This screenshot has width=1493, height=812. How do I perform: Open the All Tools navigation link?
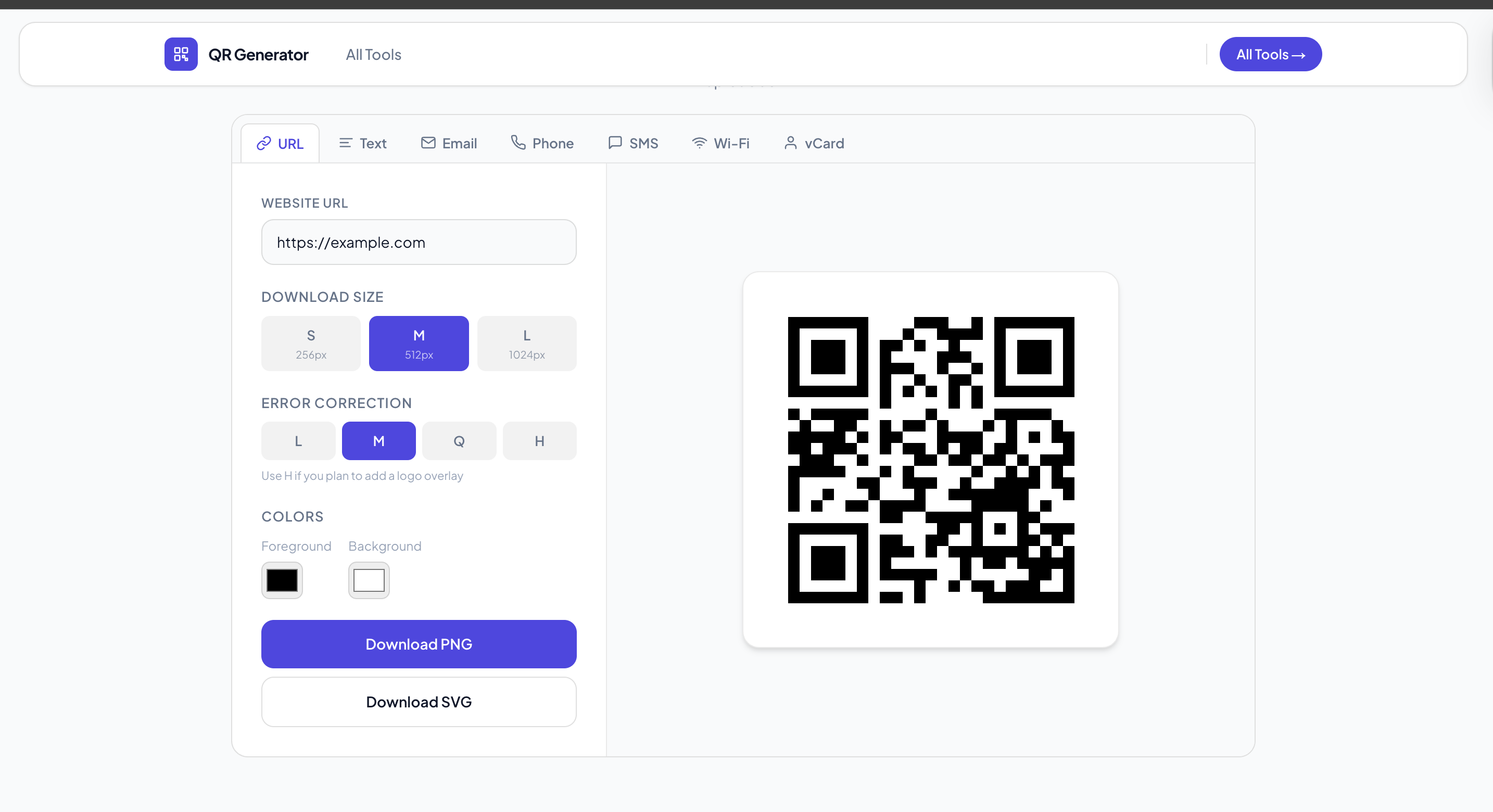coord(373,54)
